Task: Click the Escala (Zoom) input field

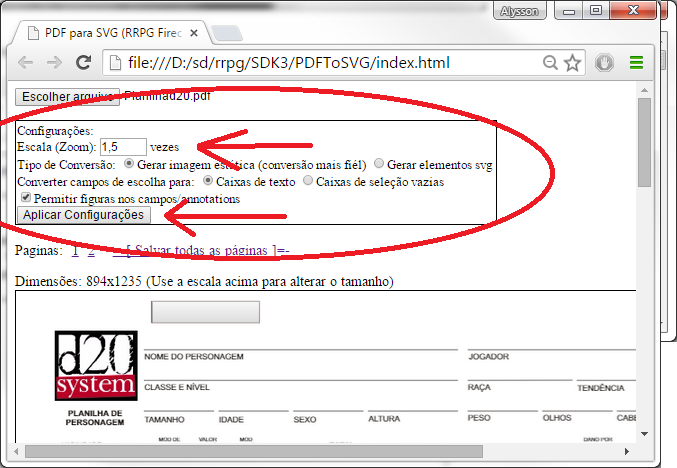Action: point(123,147)
